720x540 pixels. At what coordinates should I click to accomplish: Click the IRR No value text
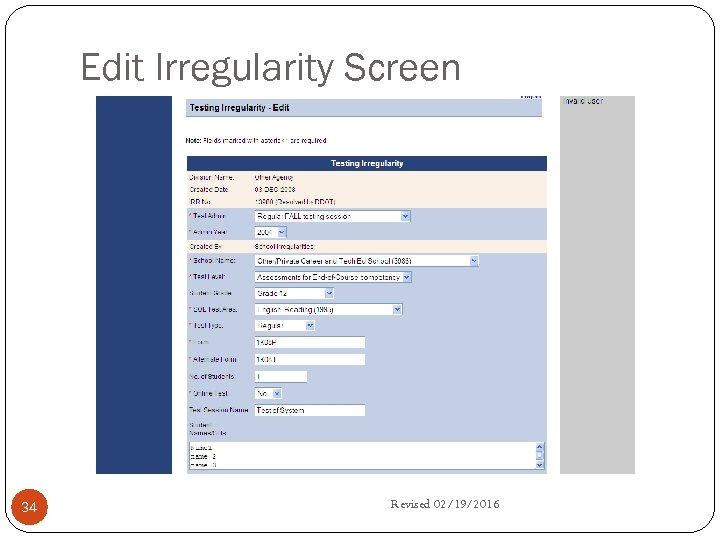click(x=295, y=202)
